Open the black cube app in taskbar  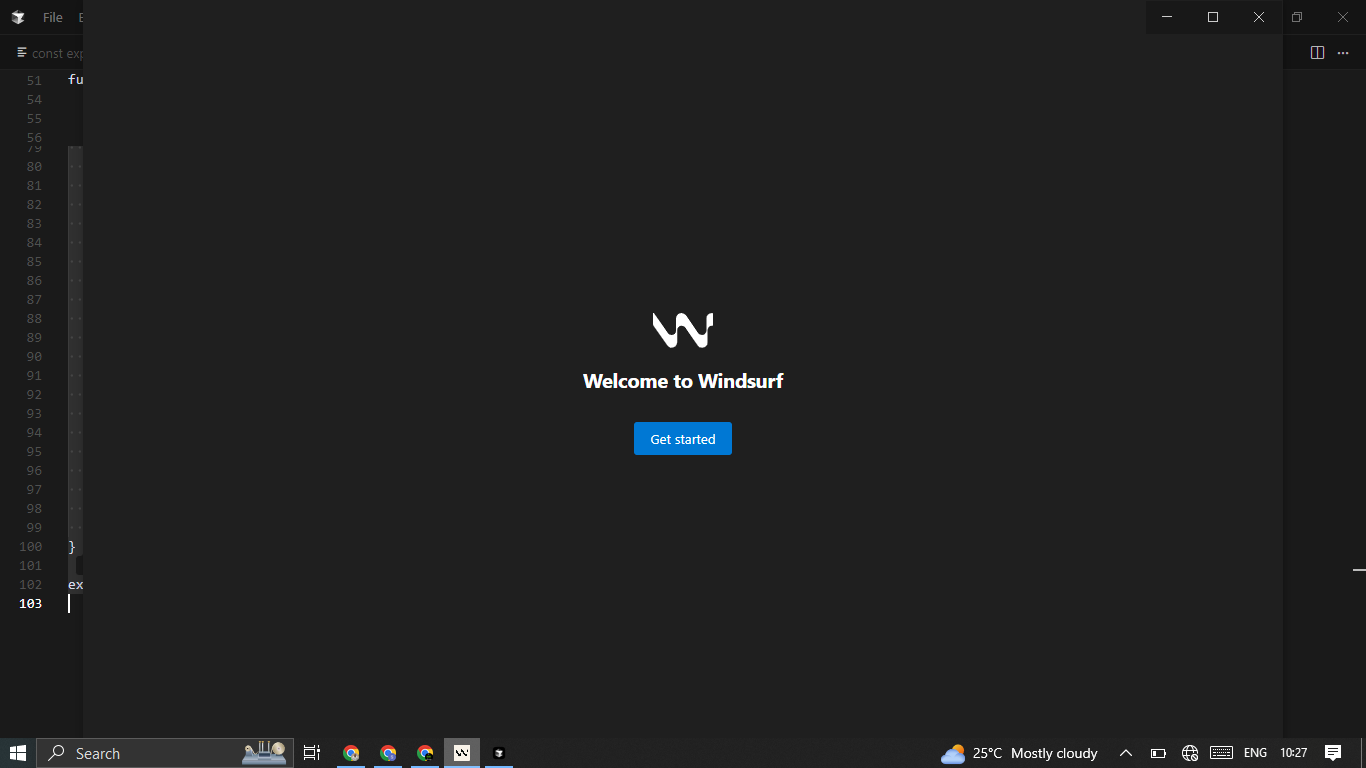coord(499,753)
